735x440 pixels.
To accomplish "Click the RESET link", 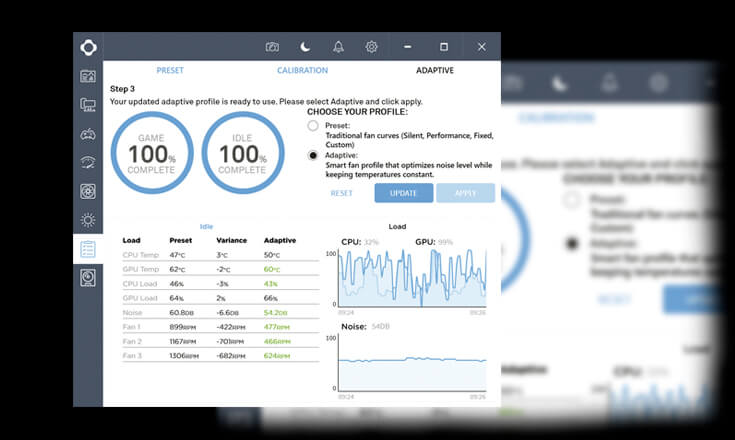I will [341, 193].
